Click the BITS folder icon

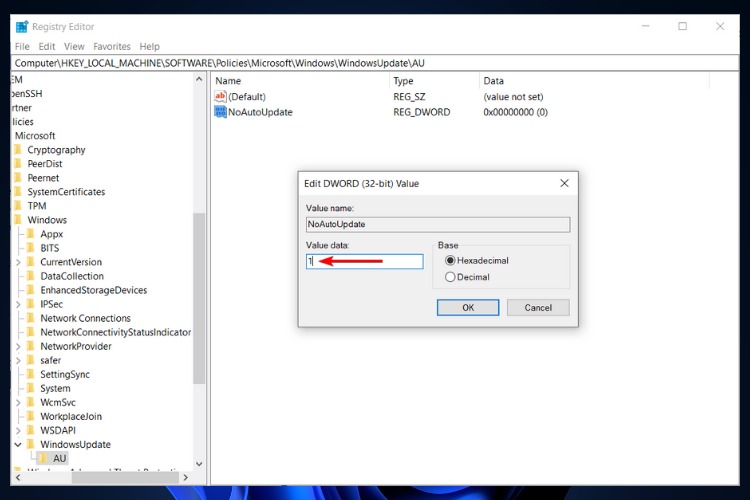tap(31, 248)
